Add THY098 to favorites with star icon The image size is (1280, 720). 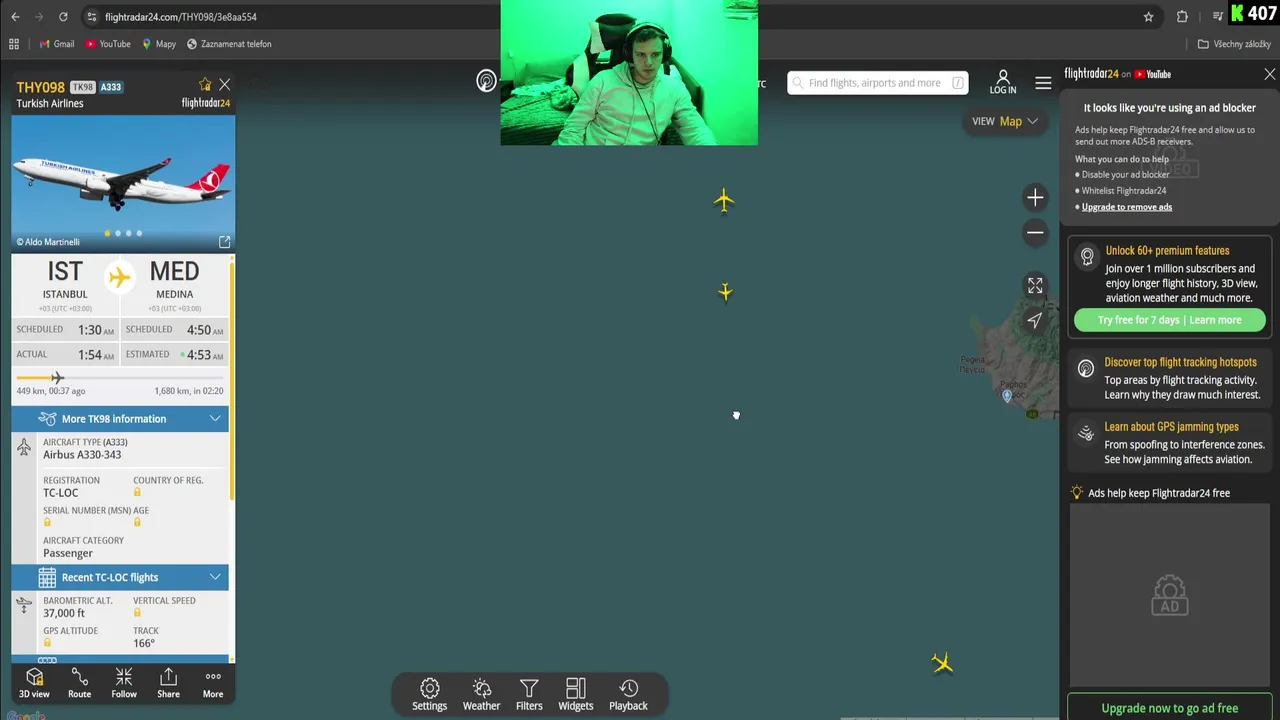[x=205, y=85]
